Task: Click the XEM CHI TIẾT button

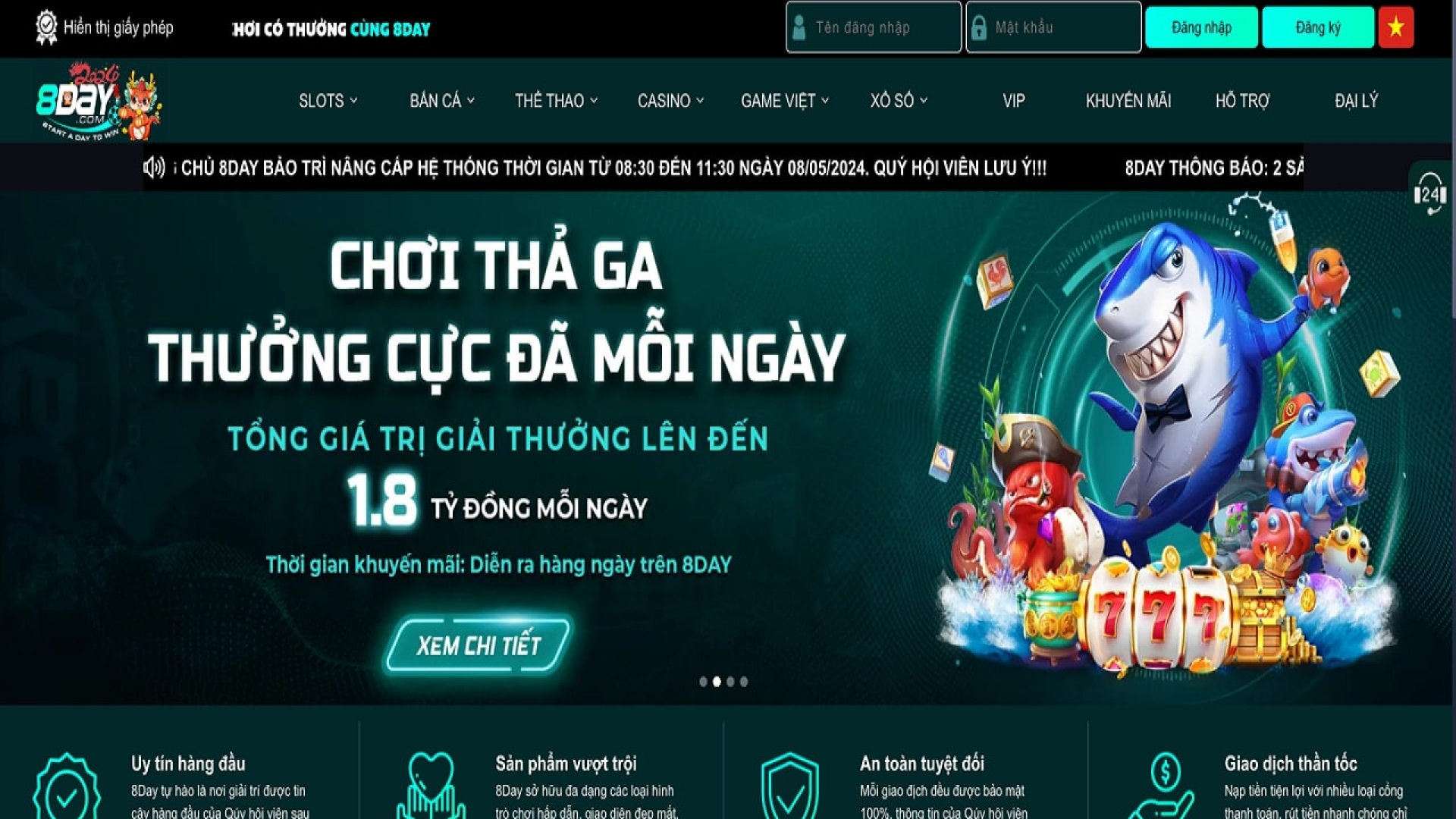Action: (x=479, y=646)
